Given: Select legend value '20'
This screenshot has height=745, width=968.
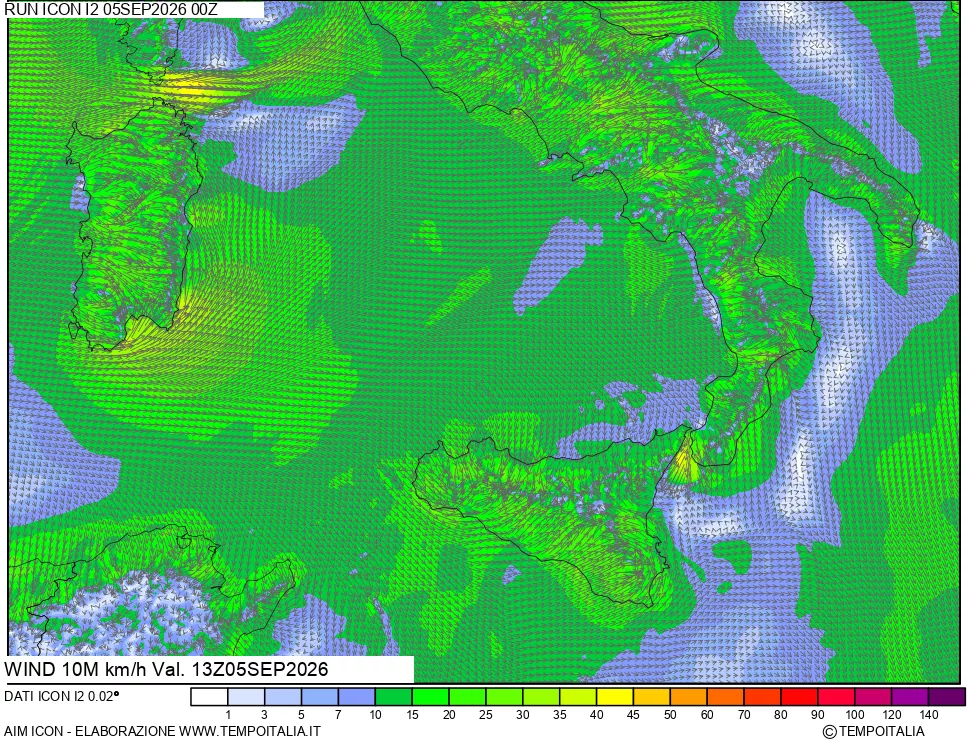Looking at the screenshot, I should [x=449, y=715].
